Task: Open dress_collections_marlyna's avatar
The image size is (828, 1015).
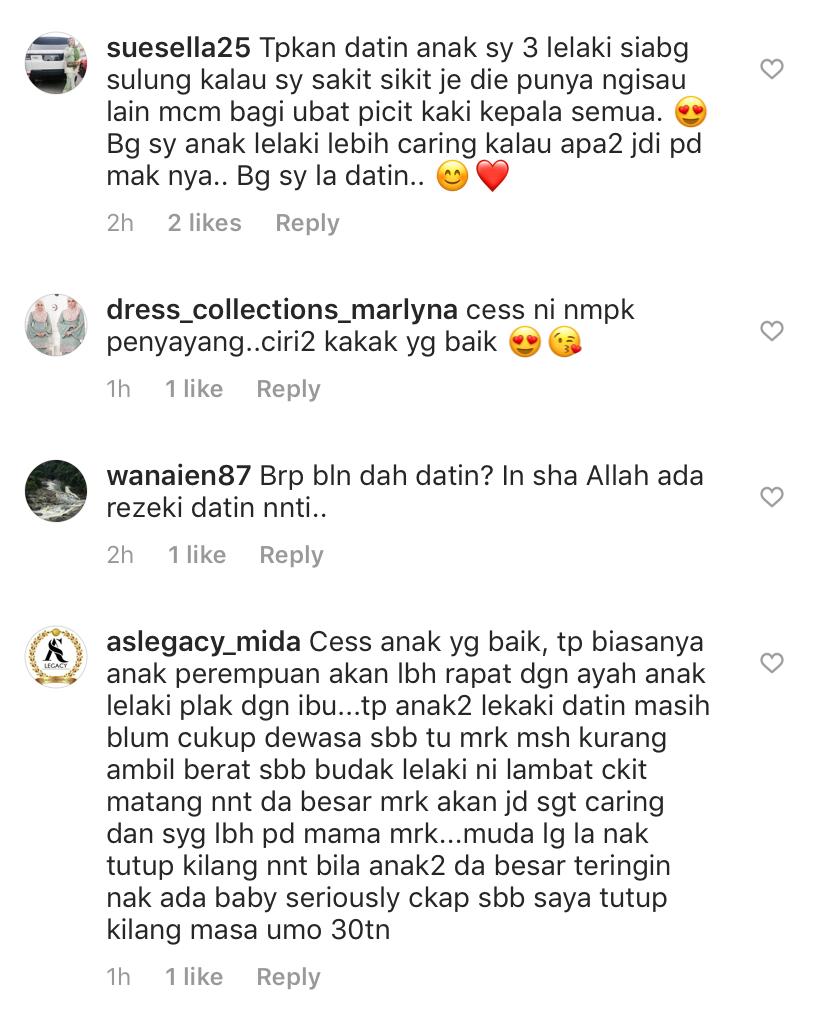Action: pos(56,325)
